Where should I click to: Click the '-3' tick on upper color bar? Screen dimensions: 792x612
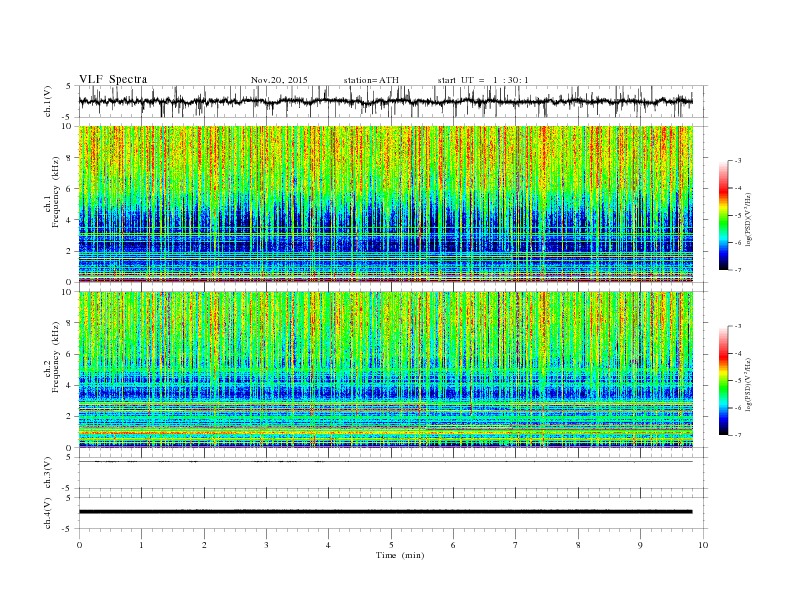tap(737, 161)
